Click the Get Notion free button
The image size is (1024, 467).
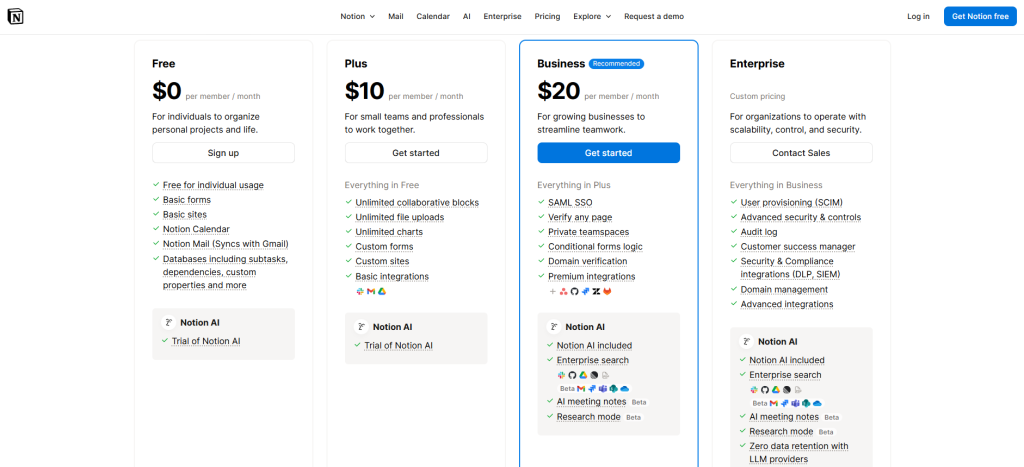click(980, 16)
